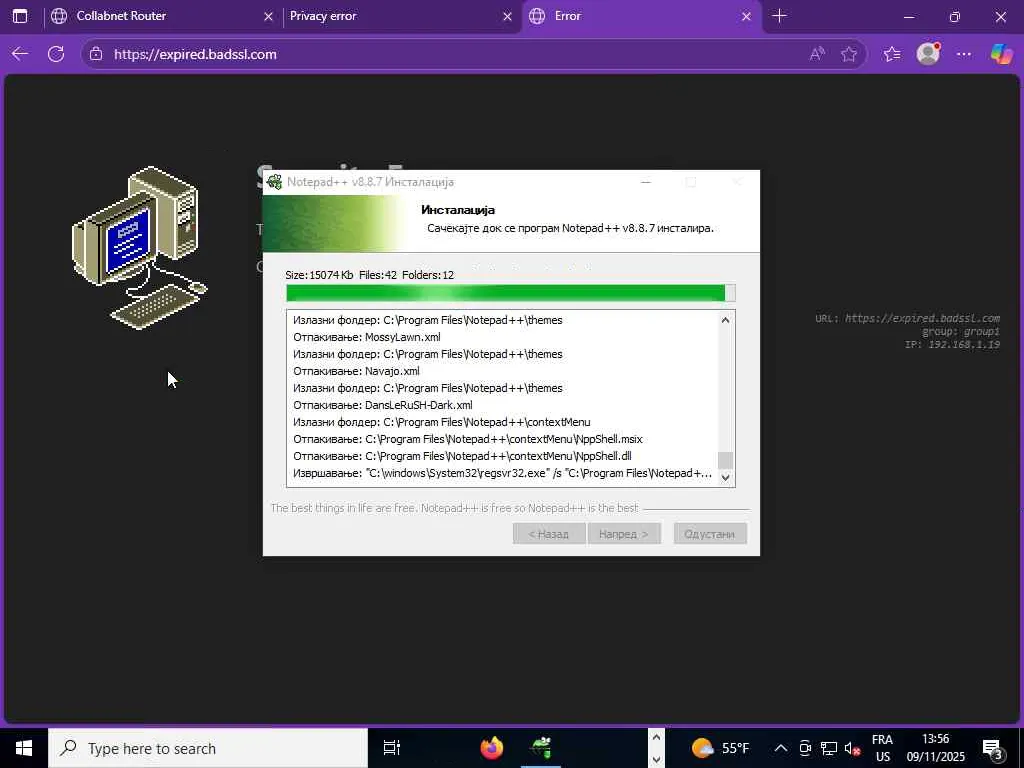The image size is (1024, 768).
Task: Switch to the Privacy error tab
Action: (401, 16)
